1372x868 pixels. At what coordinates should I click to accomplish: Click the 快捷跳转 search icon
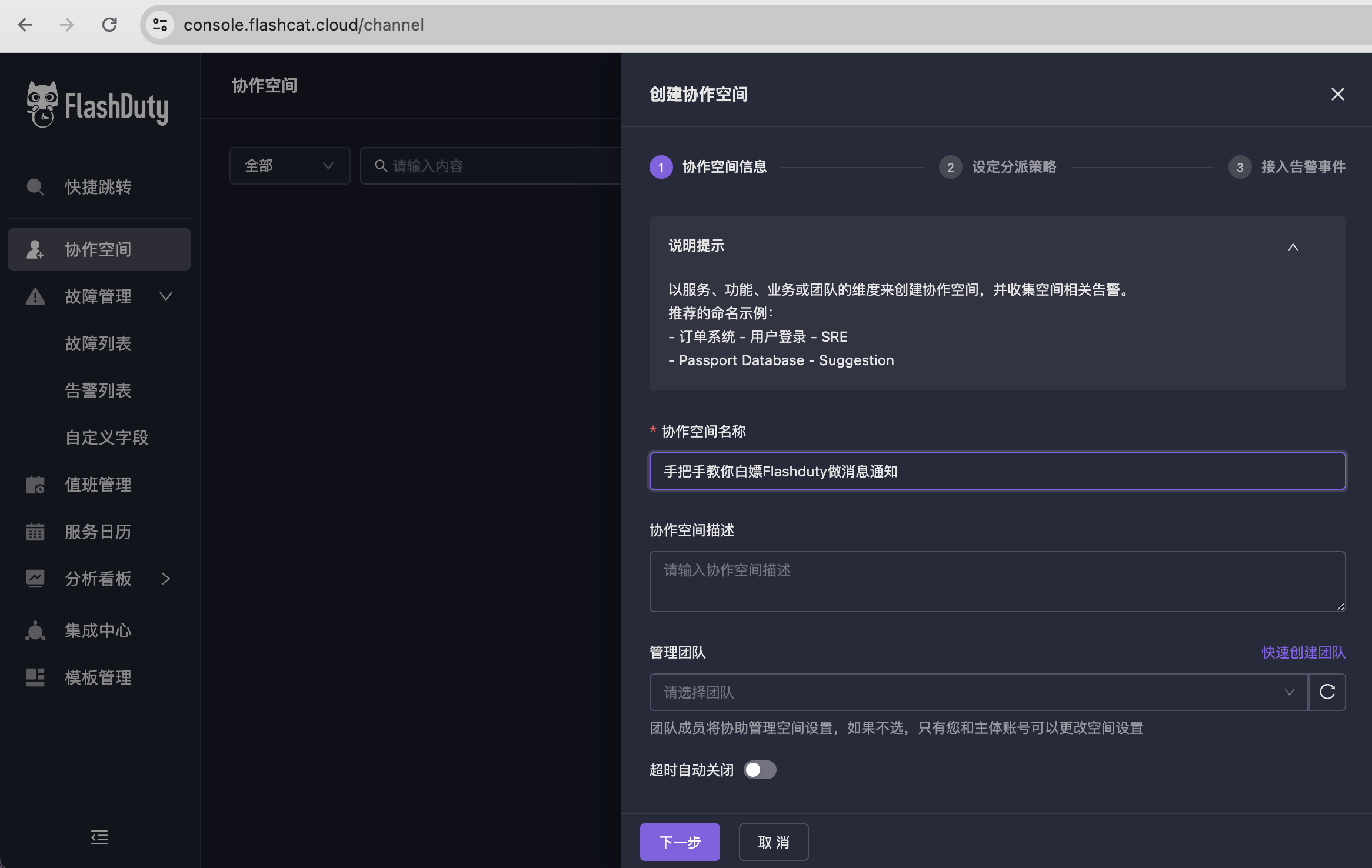[35, 187]
